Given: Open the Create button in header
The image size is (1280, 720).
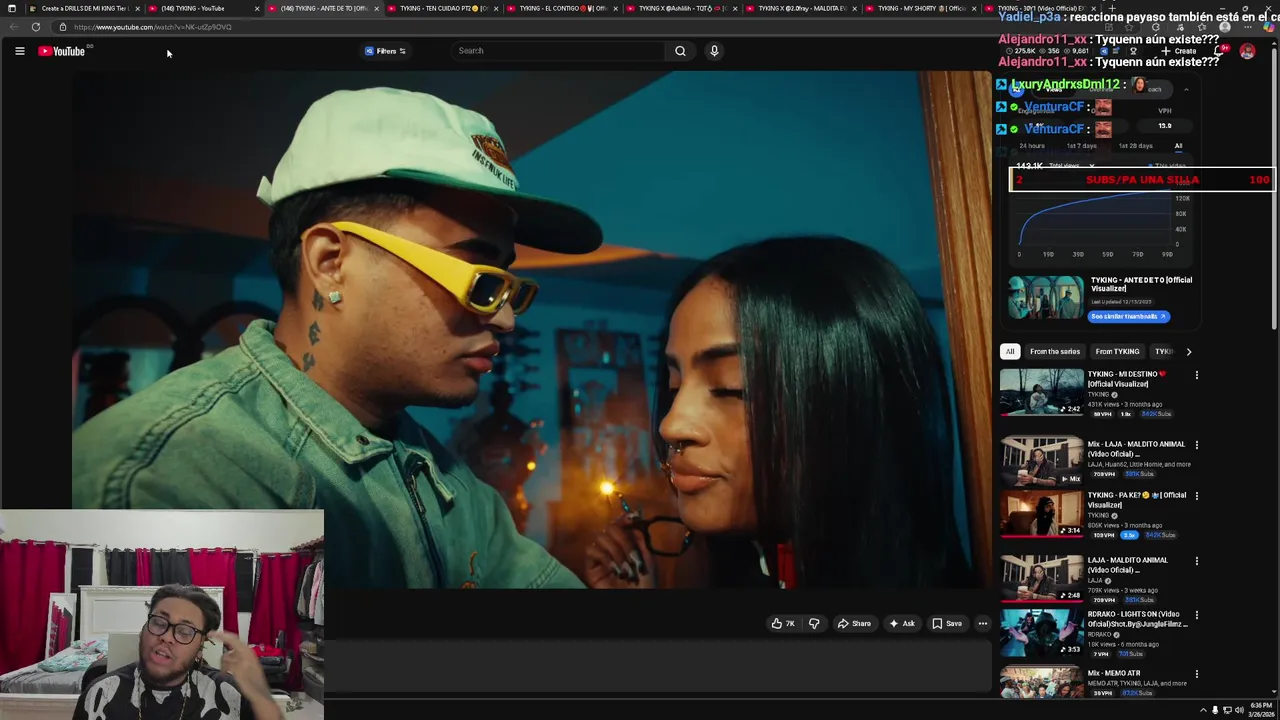Looking at the screenshot, I should tap(1180, 51).
